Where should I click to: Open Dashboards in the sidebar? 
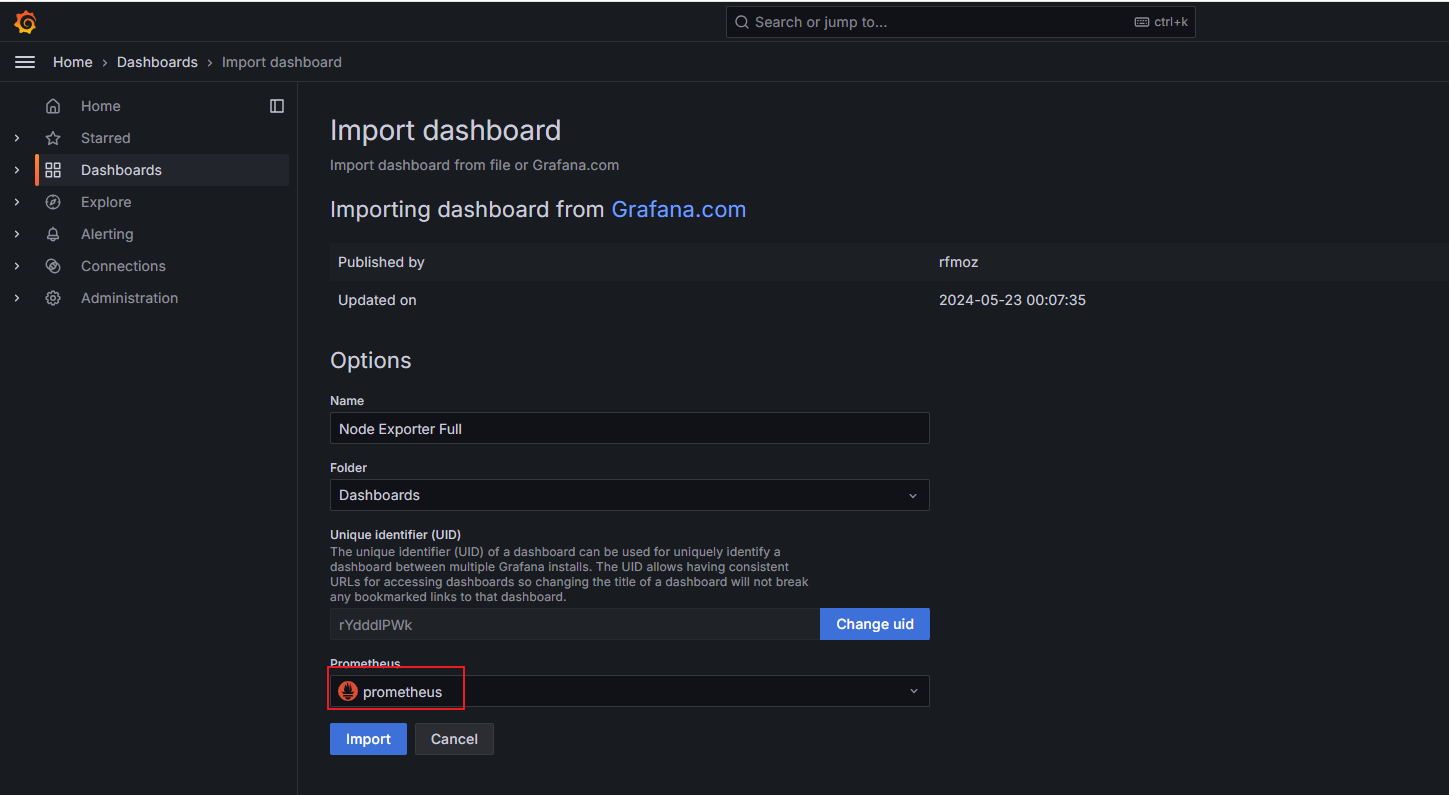[121, 170]
